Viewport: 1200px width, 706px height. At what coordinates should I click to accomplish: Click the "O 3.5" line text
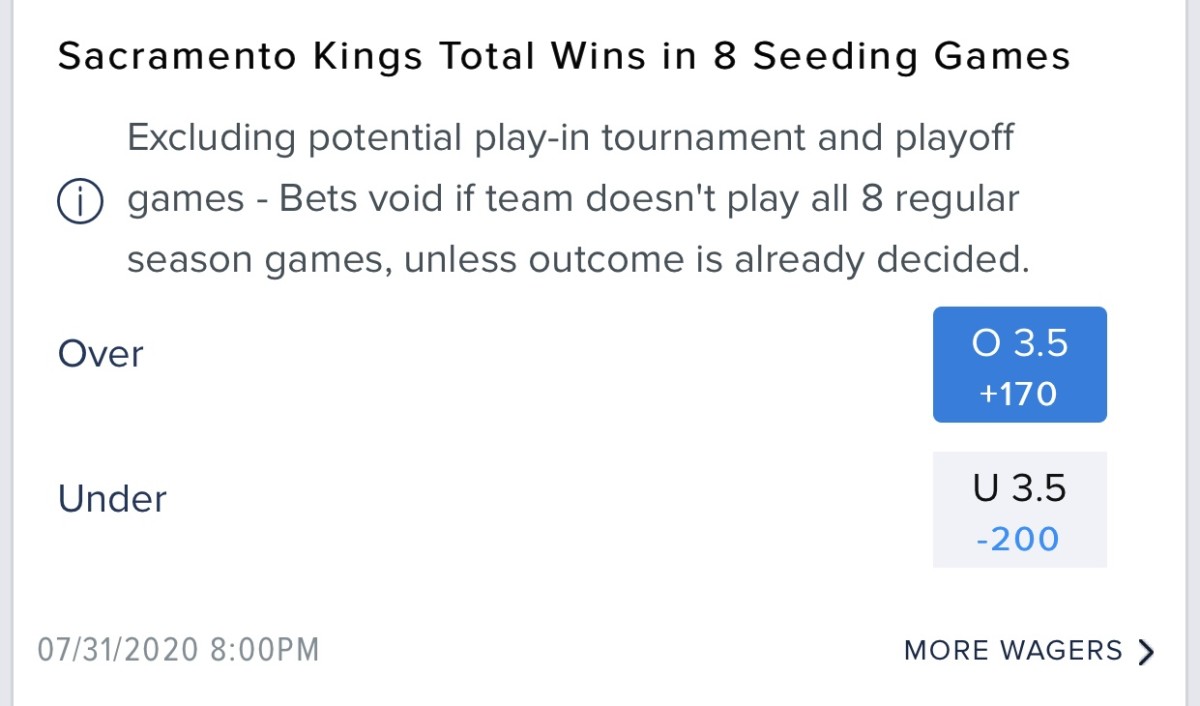point(1019,343)
